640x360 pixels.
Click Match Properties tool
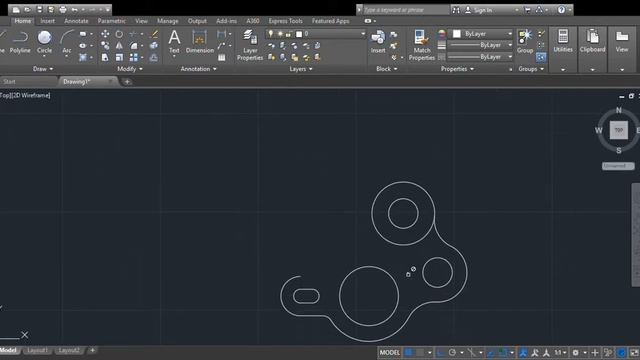click(422, 45)
